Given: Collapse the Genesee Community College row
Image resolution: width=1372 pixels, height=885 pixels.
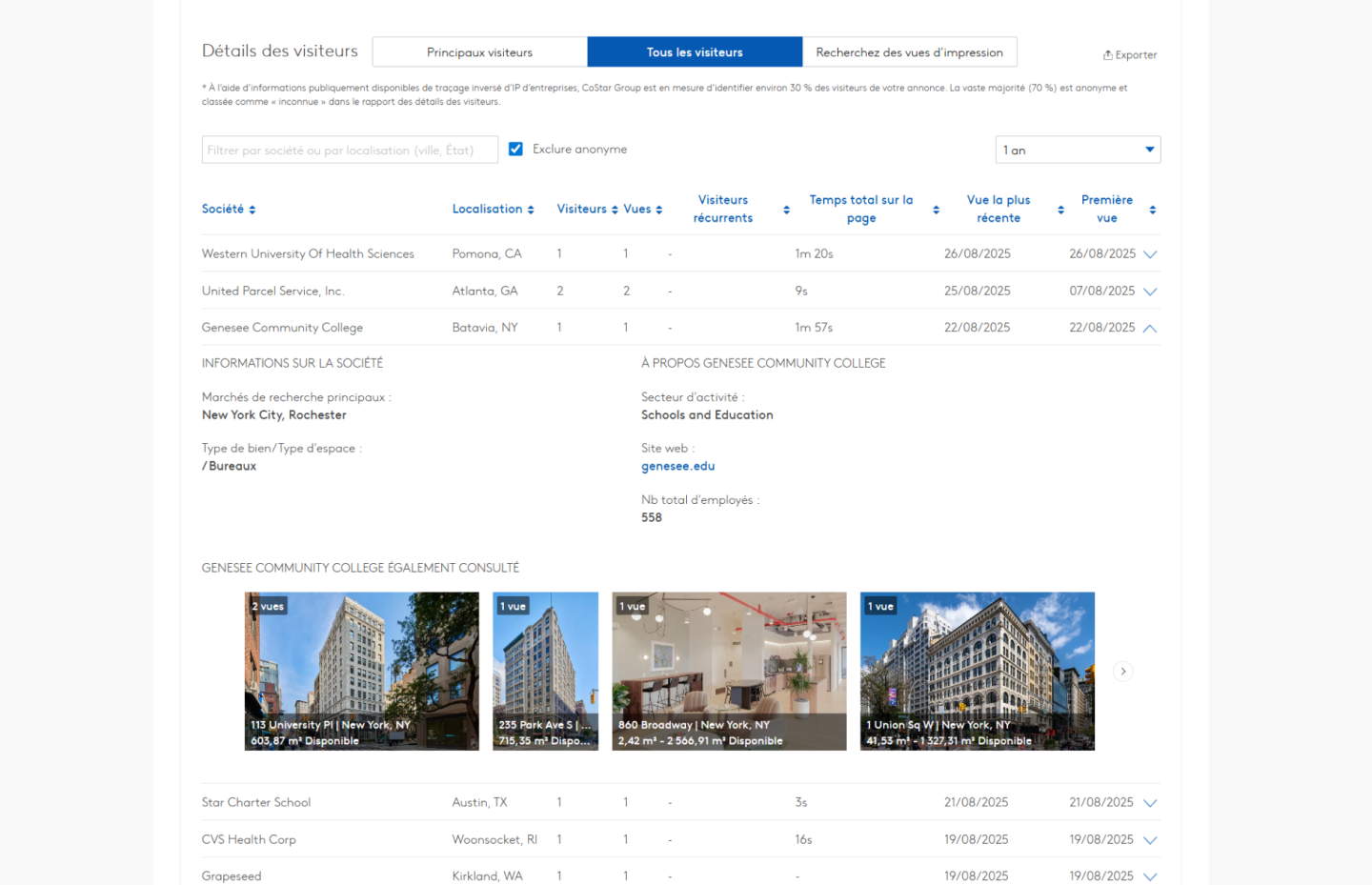Looking at the screenshot, I should click(1150, 328).
